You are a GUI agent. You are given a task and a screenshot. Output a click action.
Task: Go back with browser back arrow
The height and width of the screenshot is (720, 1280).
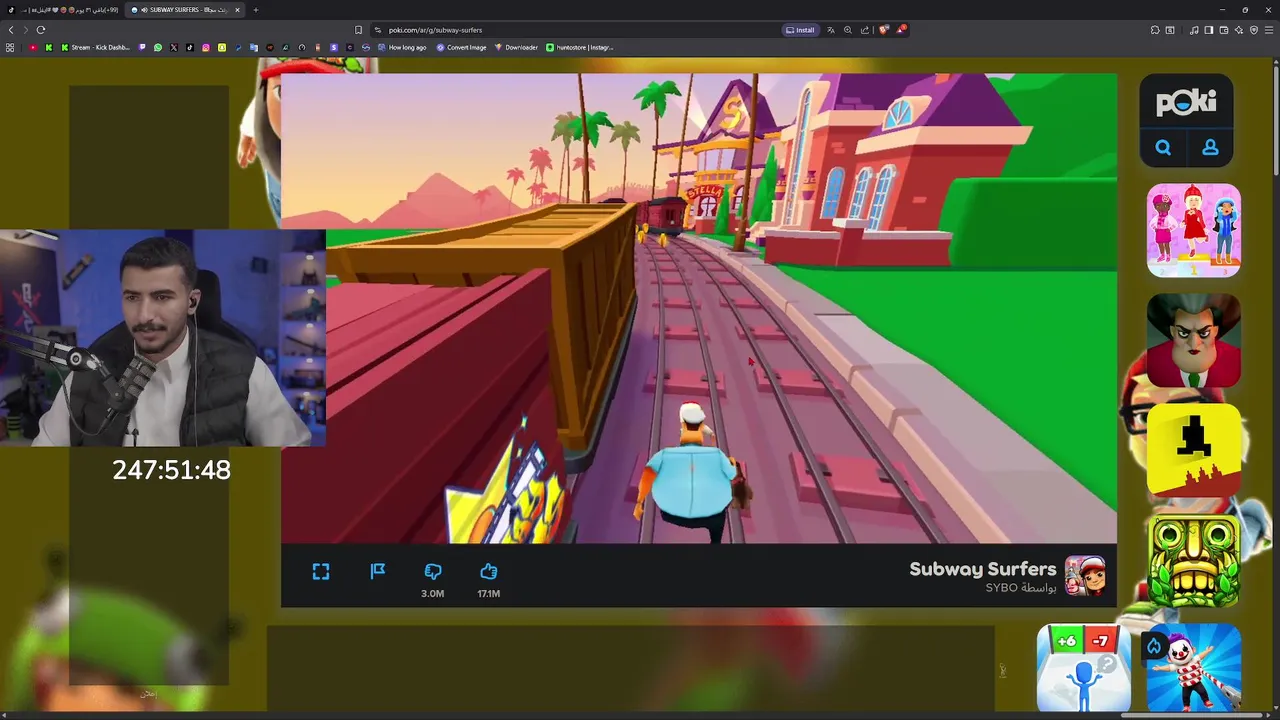click(11, 30)
